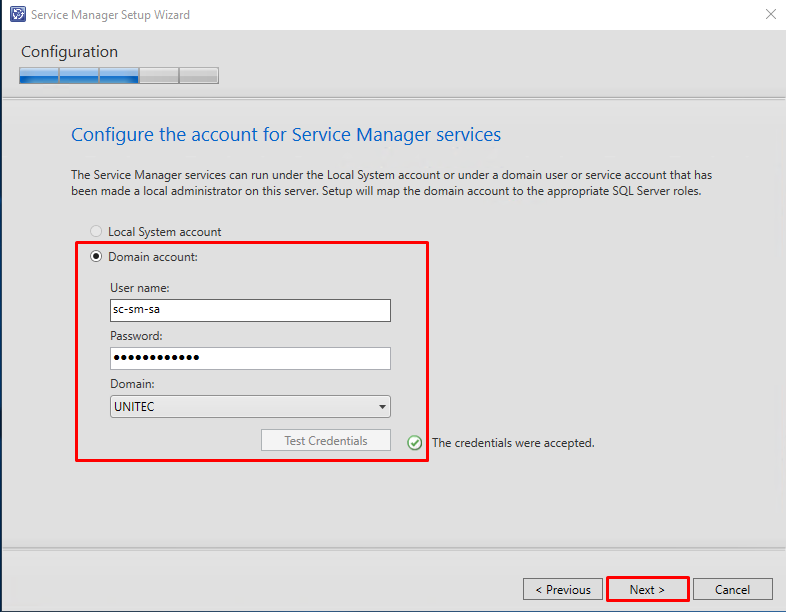Click the 'Service Manager Setup Wizard' title text
786x612 pixels.
[110, 15]
